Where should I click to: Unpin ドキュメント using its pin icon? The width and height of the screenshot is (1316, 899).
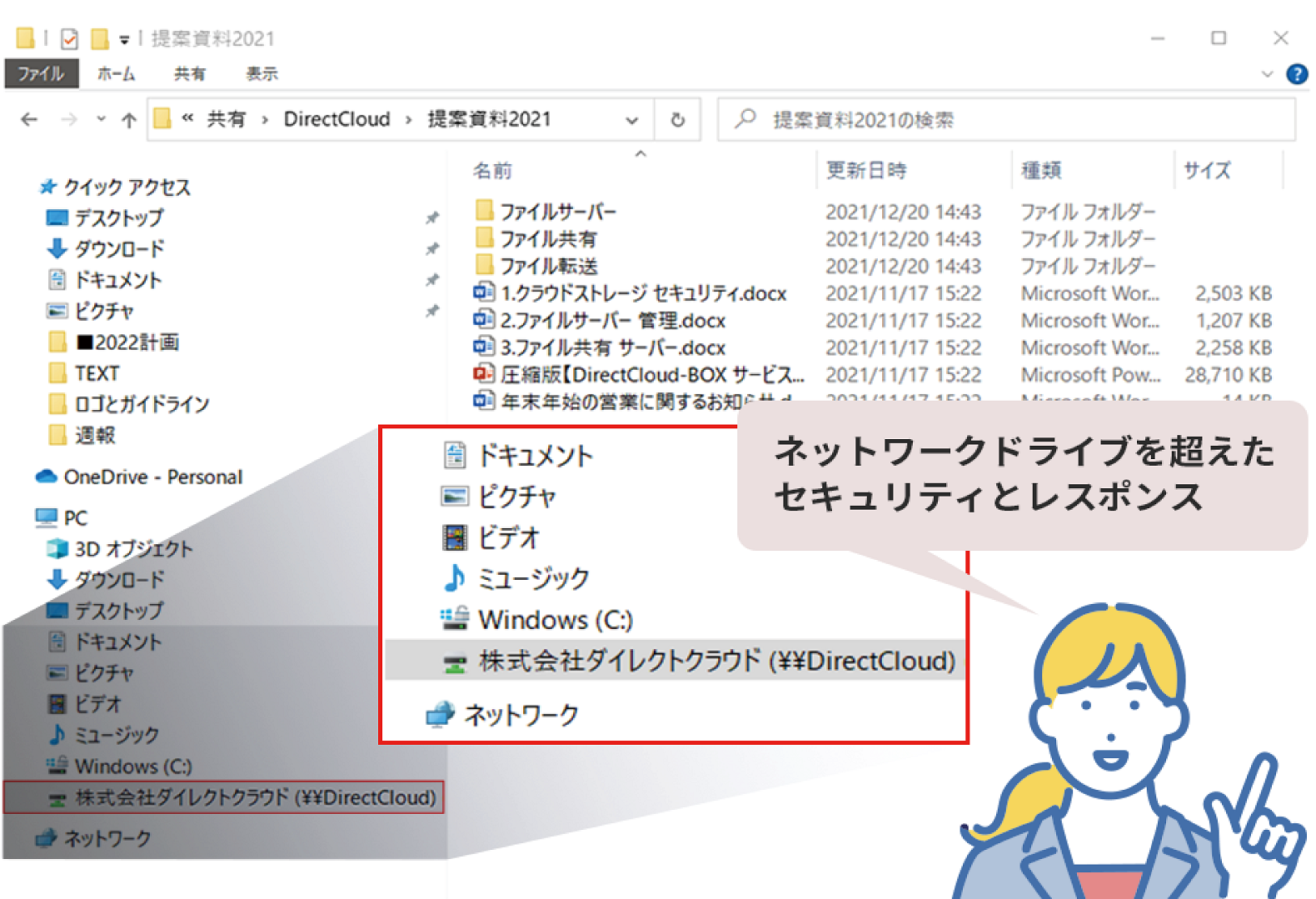click(432, 279)
